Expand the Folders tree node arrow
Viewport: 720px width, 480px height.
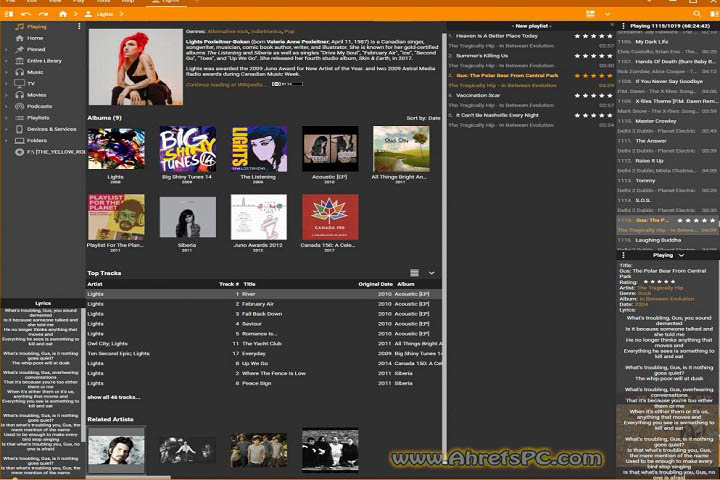click(x=6, y=141)
